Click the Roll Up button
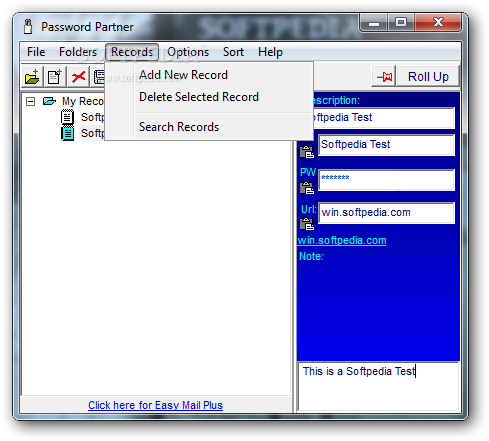 (428, 77)
